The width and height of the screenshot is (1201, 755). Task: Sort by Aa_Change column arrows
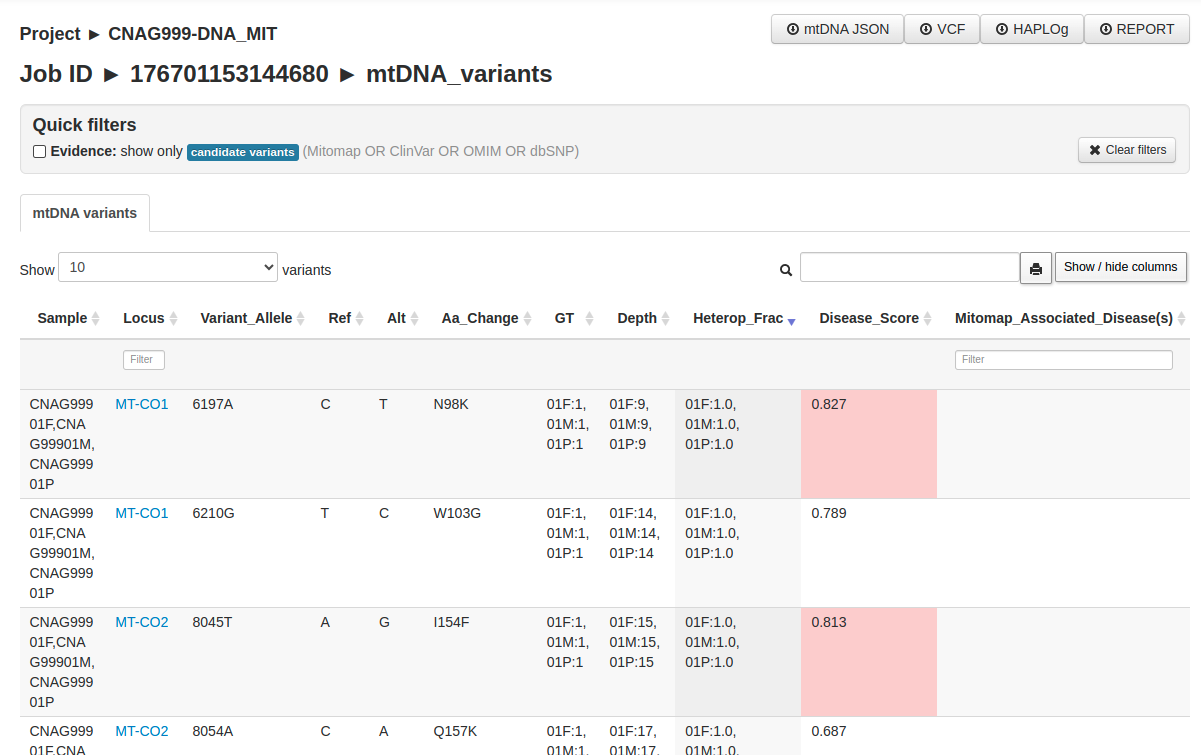pos(527,319)
